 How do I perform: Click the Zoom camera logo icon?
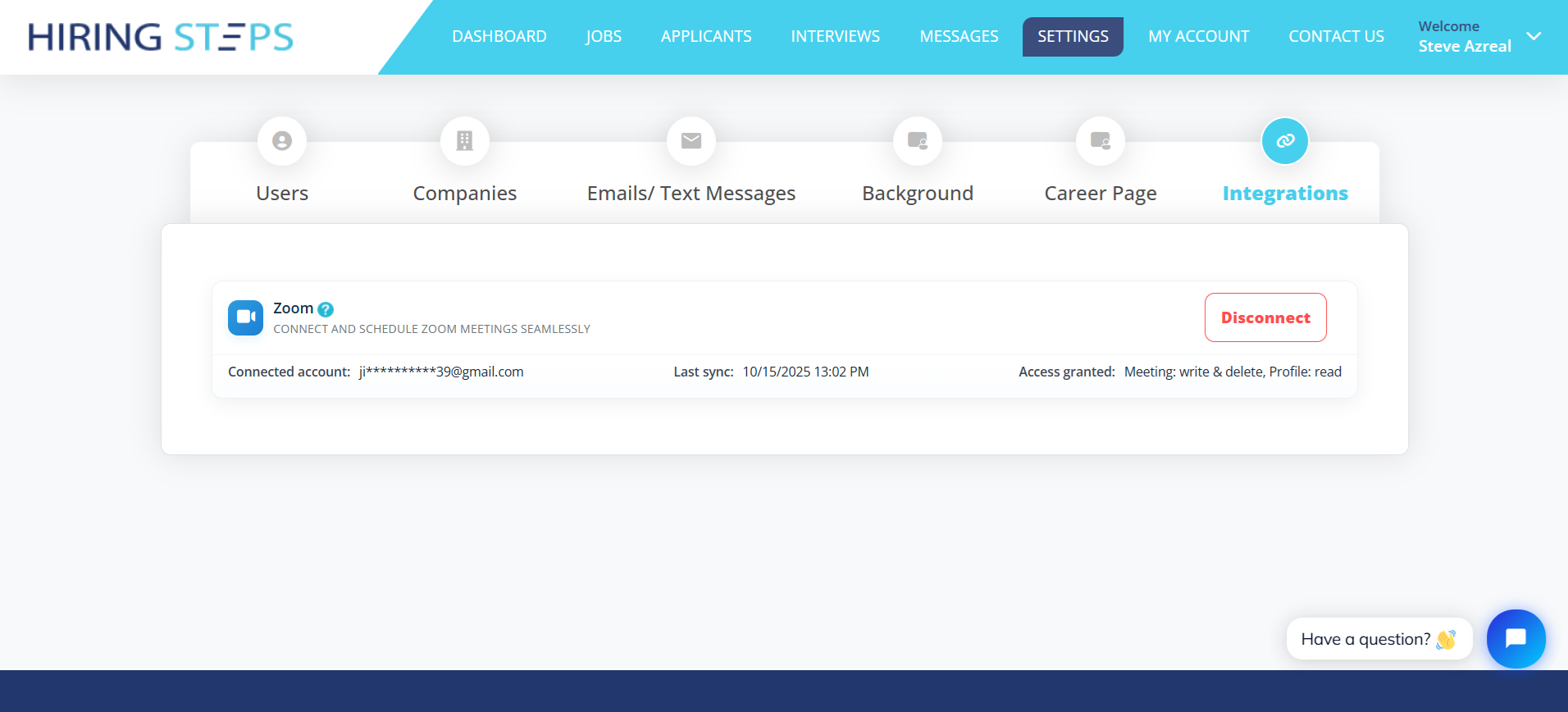(245, 317)
